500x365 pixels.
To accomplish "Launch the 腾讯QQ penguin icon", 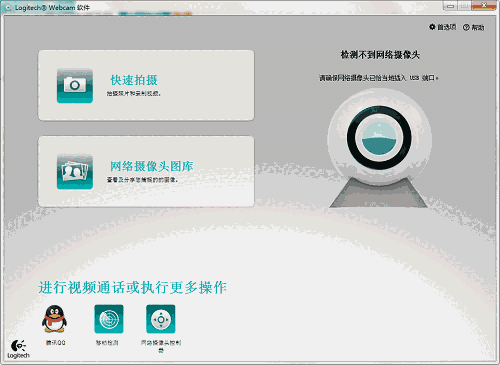I will point(54,319).
